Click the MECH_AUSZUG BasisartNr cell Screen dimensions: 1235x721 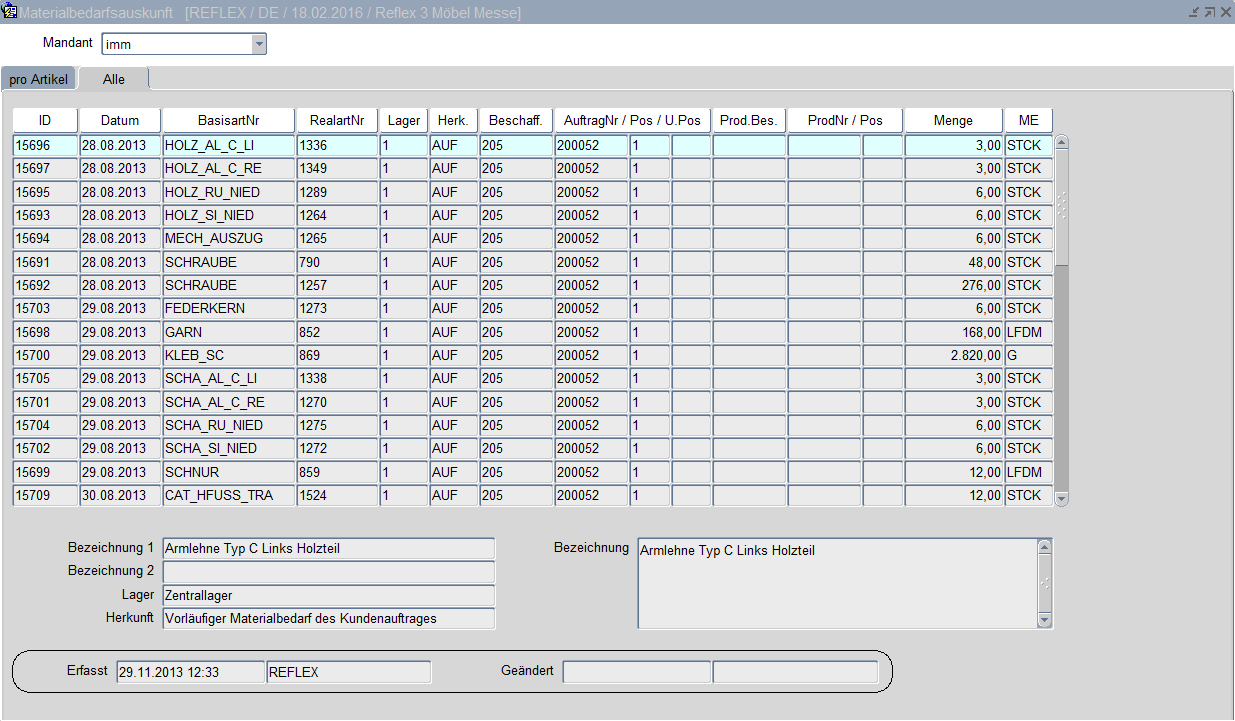(x=228, y=238)
